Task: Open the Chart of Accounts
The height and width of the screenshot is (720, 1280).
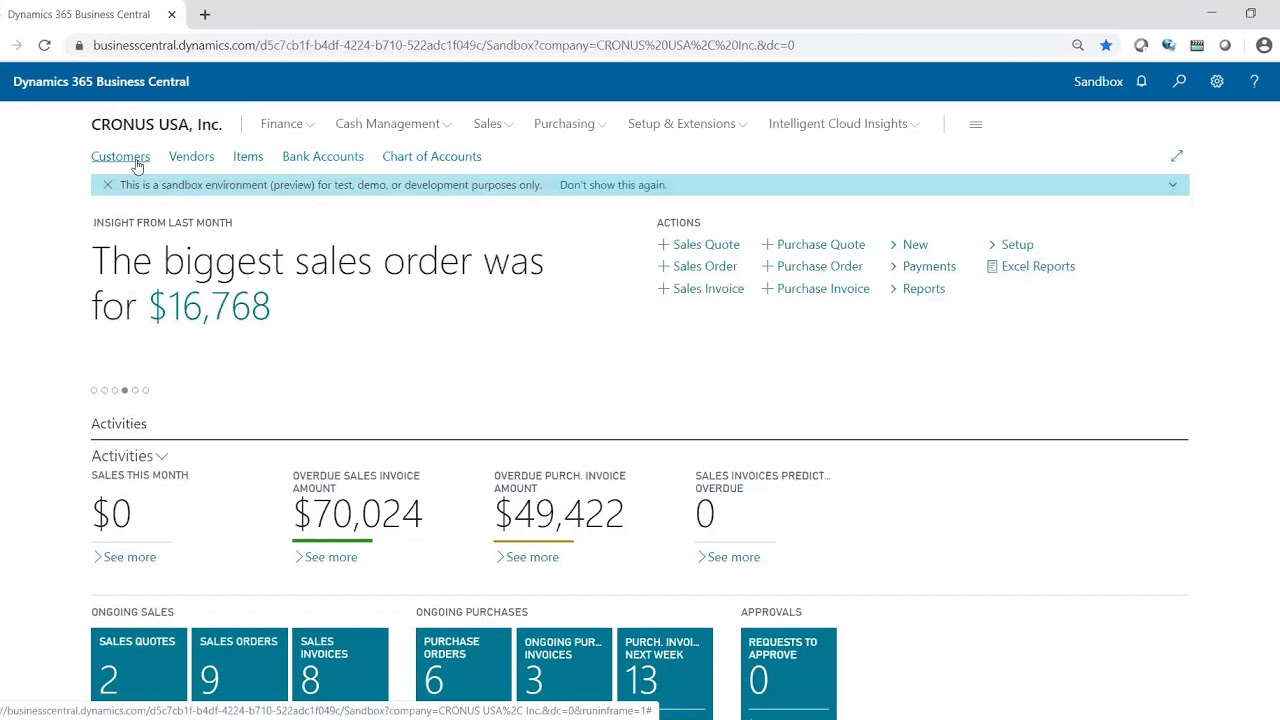Action: [x=432, y=156]
